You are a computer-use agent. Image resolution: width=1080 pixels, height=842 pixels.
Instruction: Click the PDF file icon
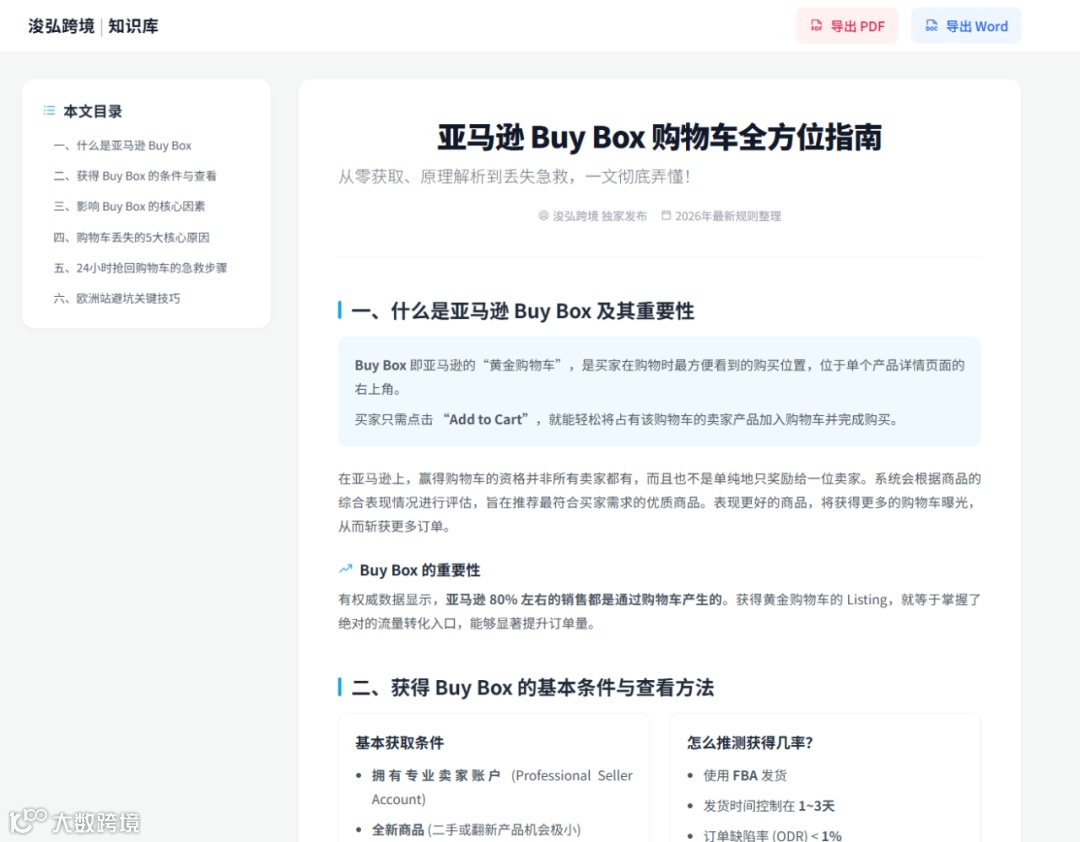coord(816,25)
